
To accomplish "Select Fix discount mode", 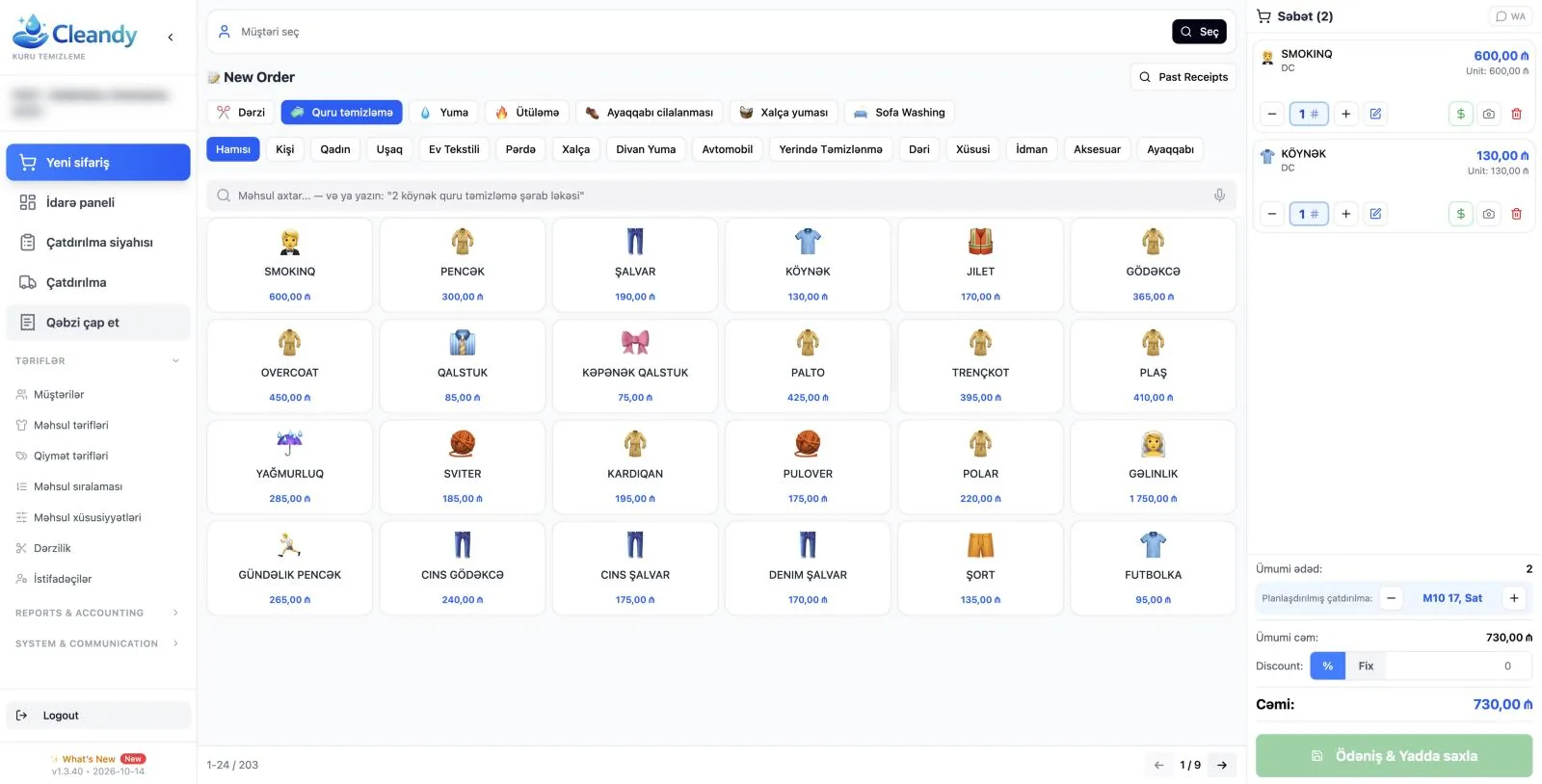I will [x=1366, y=666].
